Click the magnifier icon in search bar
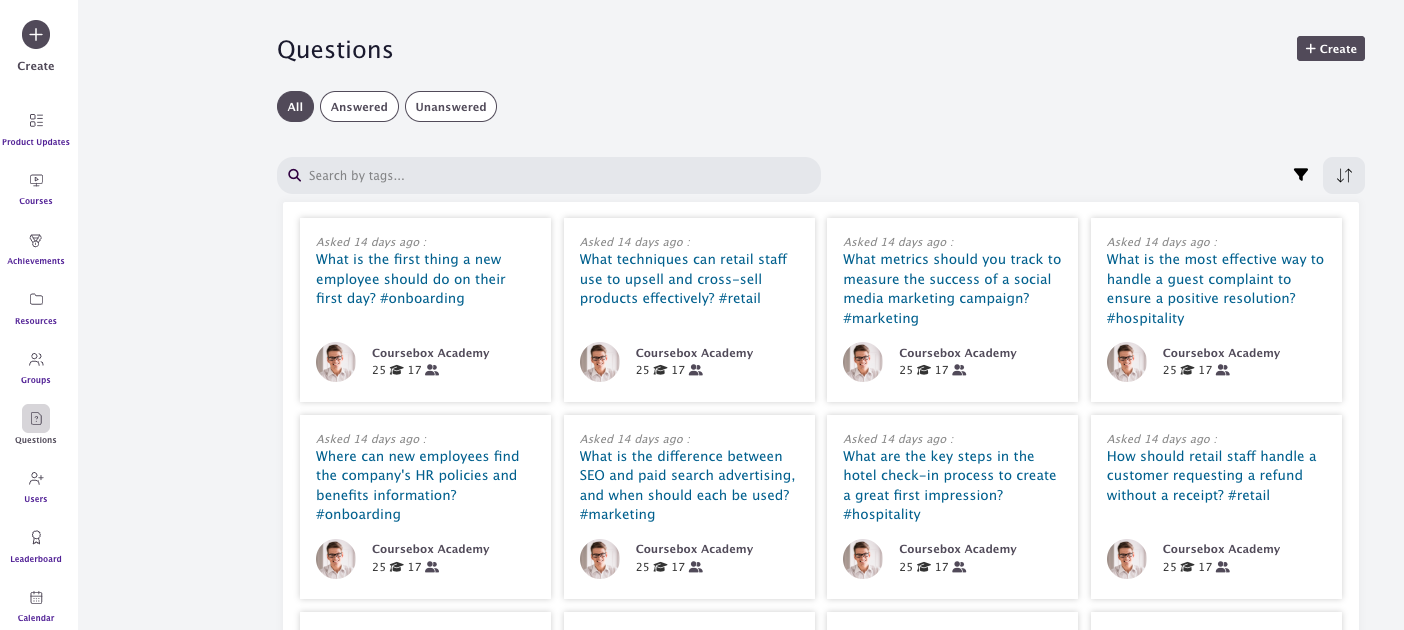The height and width of the screenshot is (630, 1404). tap(295, 175)
